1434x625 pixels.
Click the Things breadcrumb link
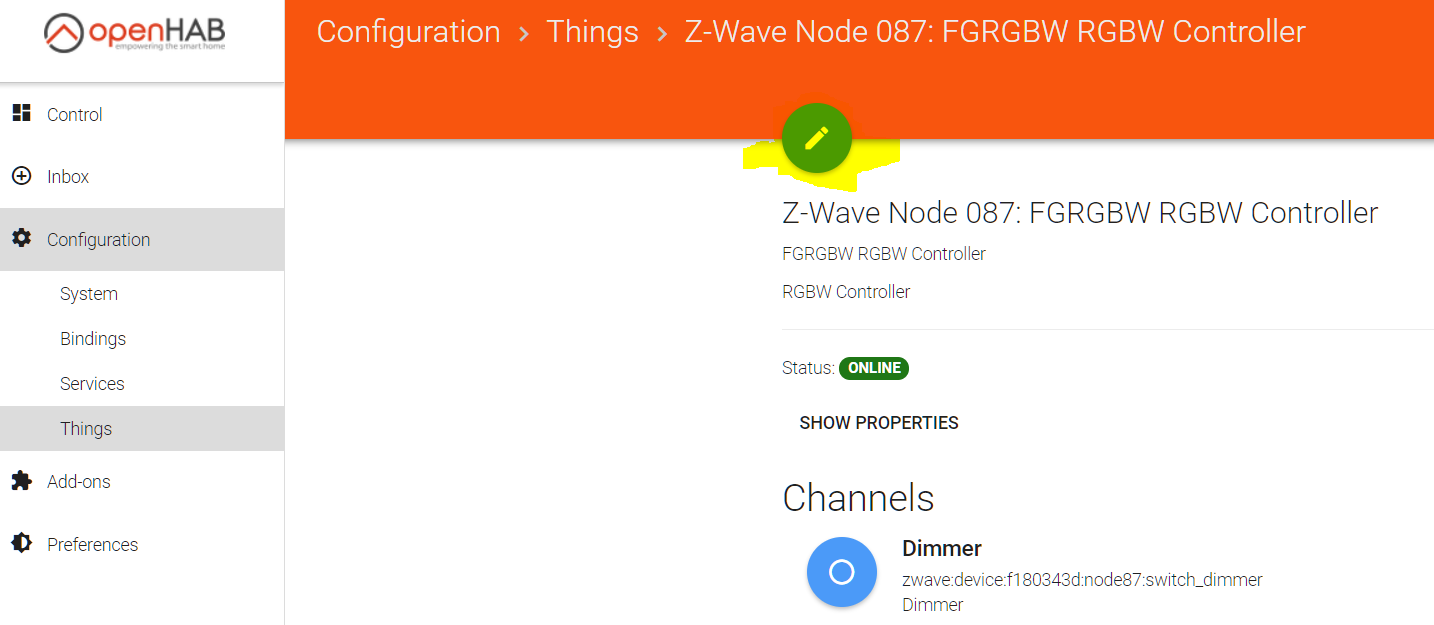pyautogui.click(x=592, y=32)
